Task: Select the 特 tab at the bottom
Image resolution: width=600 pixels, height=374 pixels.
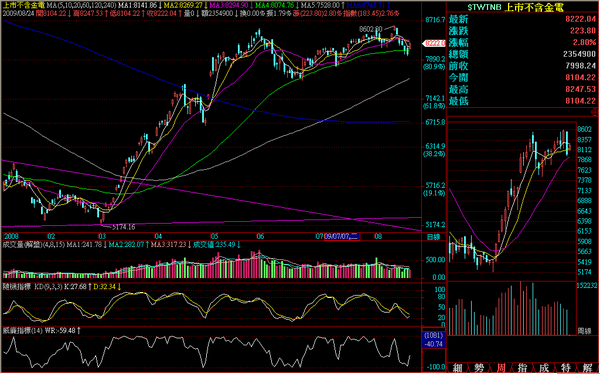Action: coord(566,368)
